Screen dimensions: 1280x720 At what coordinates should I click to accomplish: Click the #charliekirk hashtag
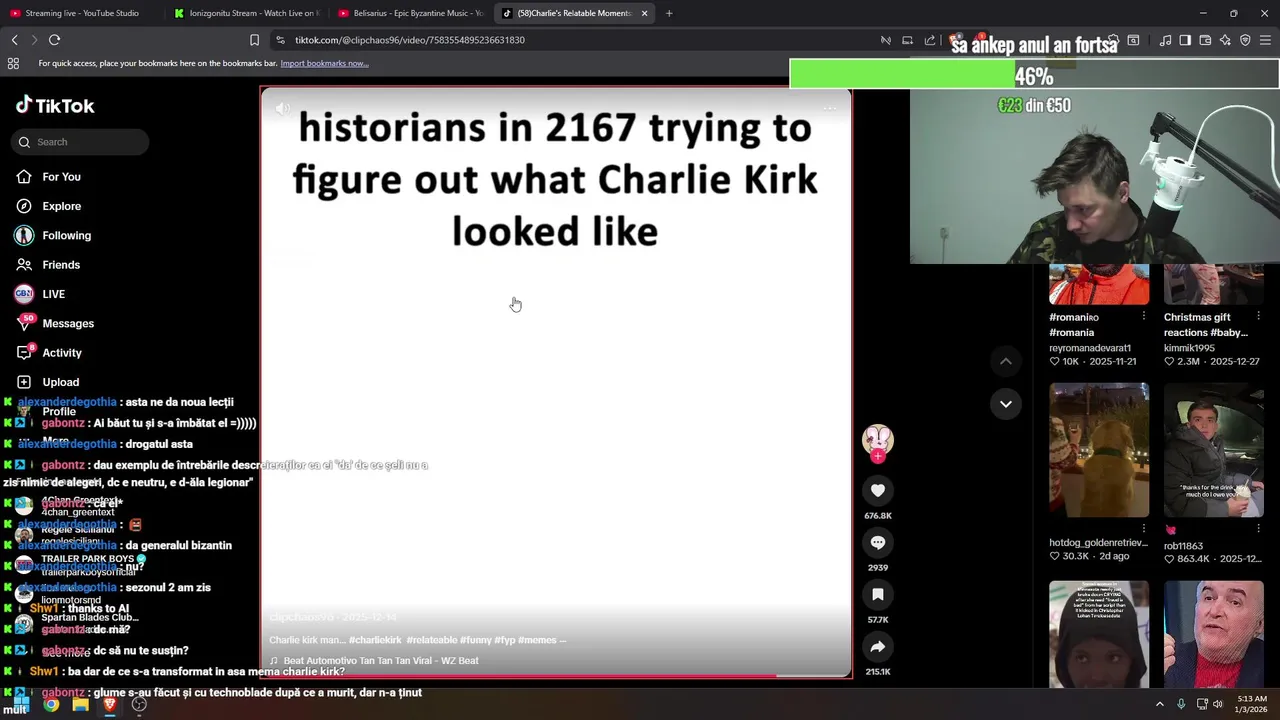coord(374,640)
